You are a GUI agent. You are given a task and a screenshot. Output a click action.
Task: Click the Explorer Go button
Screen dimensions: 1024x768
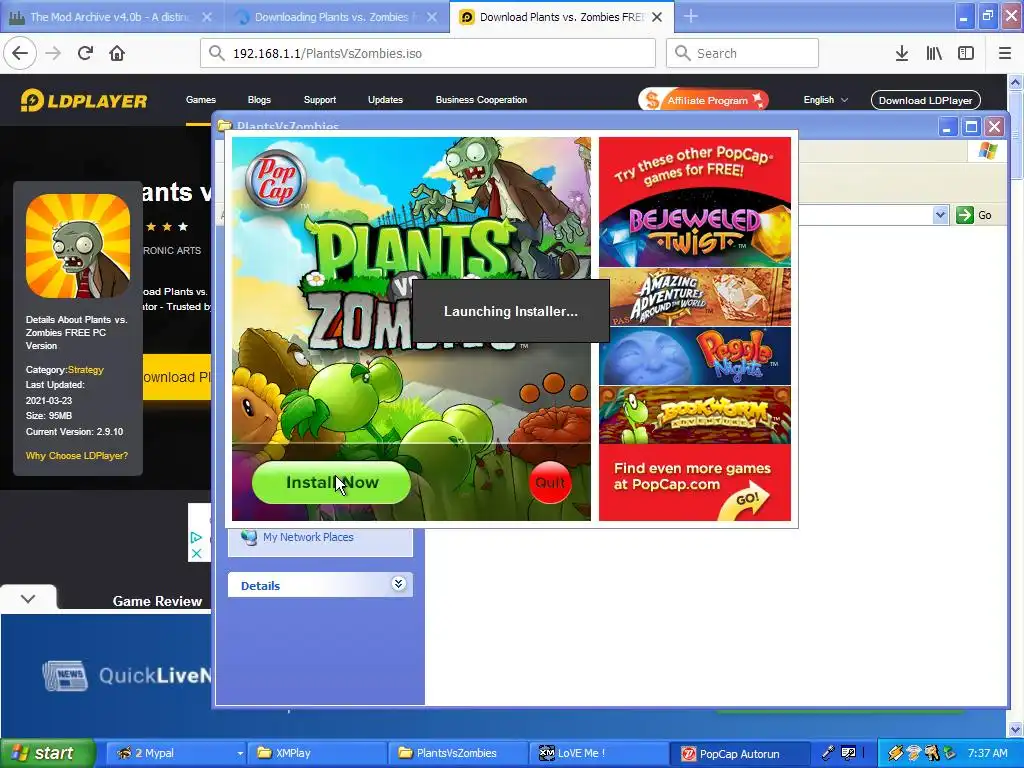click(974, 215)
